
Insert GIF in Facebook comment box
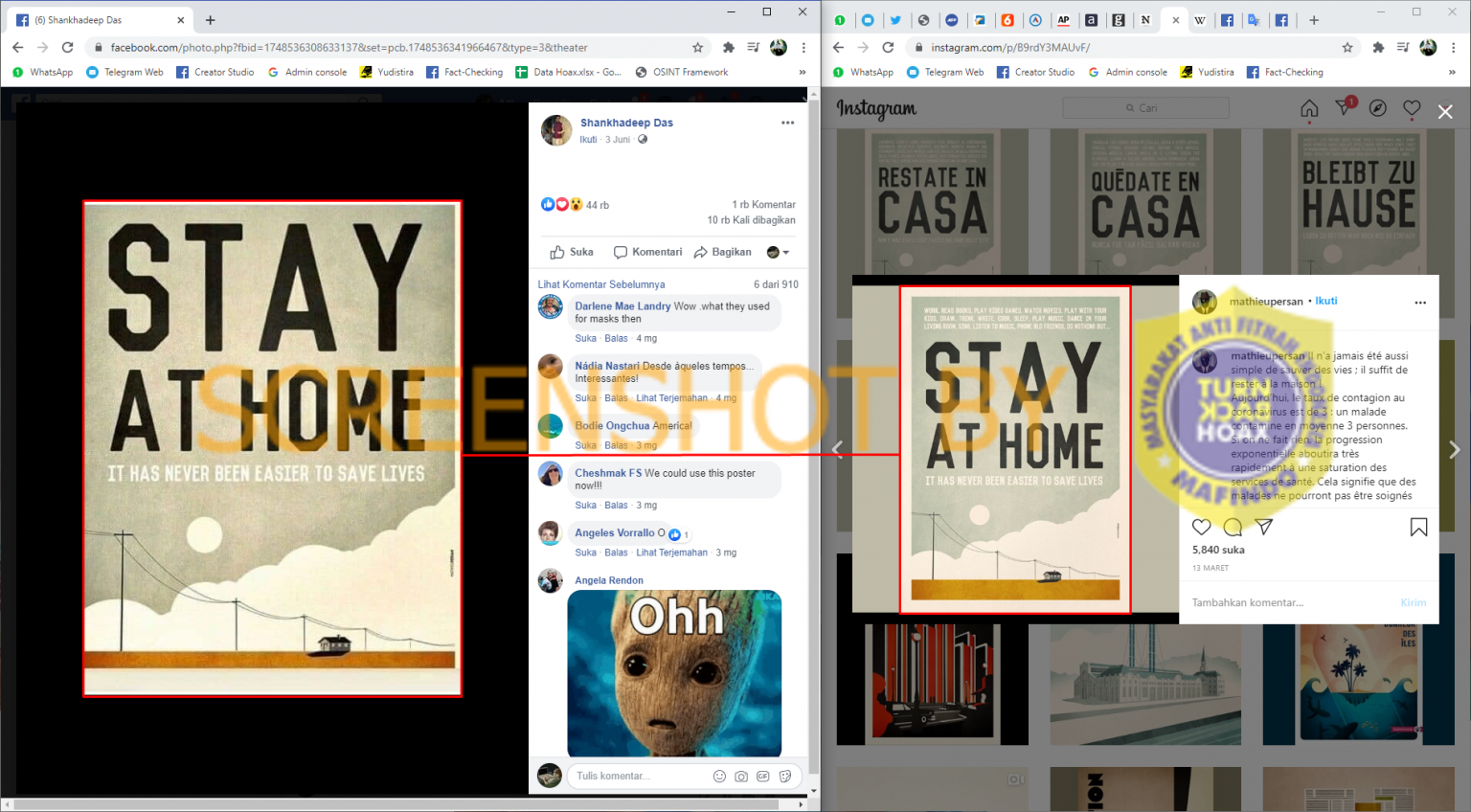pos(763,776)
